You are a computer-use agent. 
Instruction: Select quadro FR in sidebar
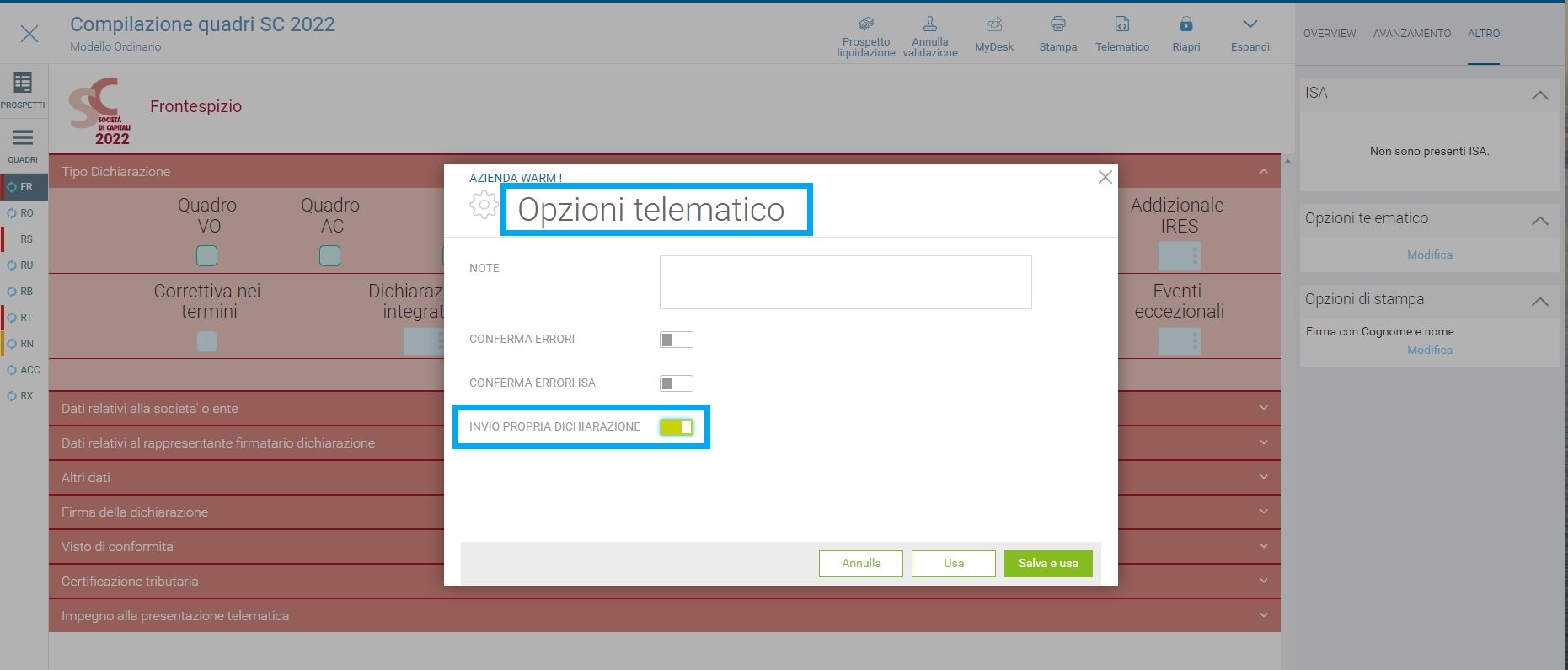coord(24,187)
